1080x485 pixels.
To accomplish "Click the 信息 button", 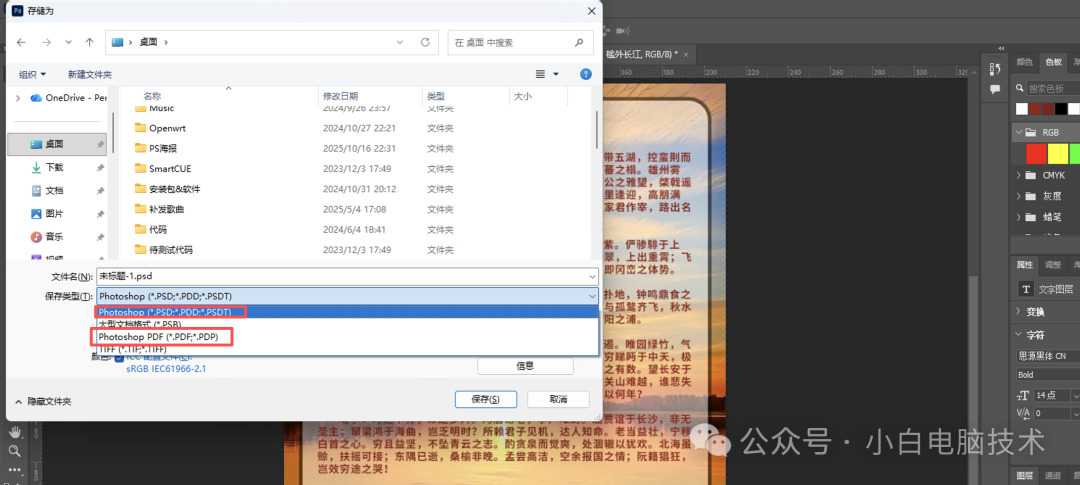I will coord(526,366).
